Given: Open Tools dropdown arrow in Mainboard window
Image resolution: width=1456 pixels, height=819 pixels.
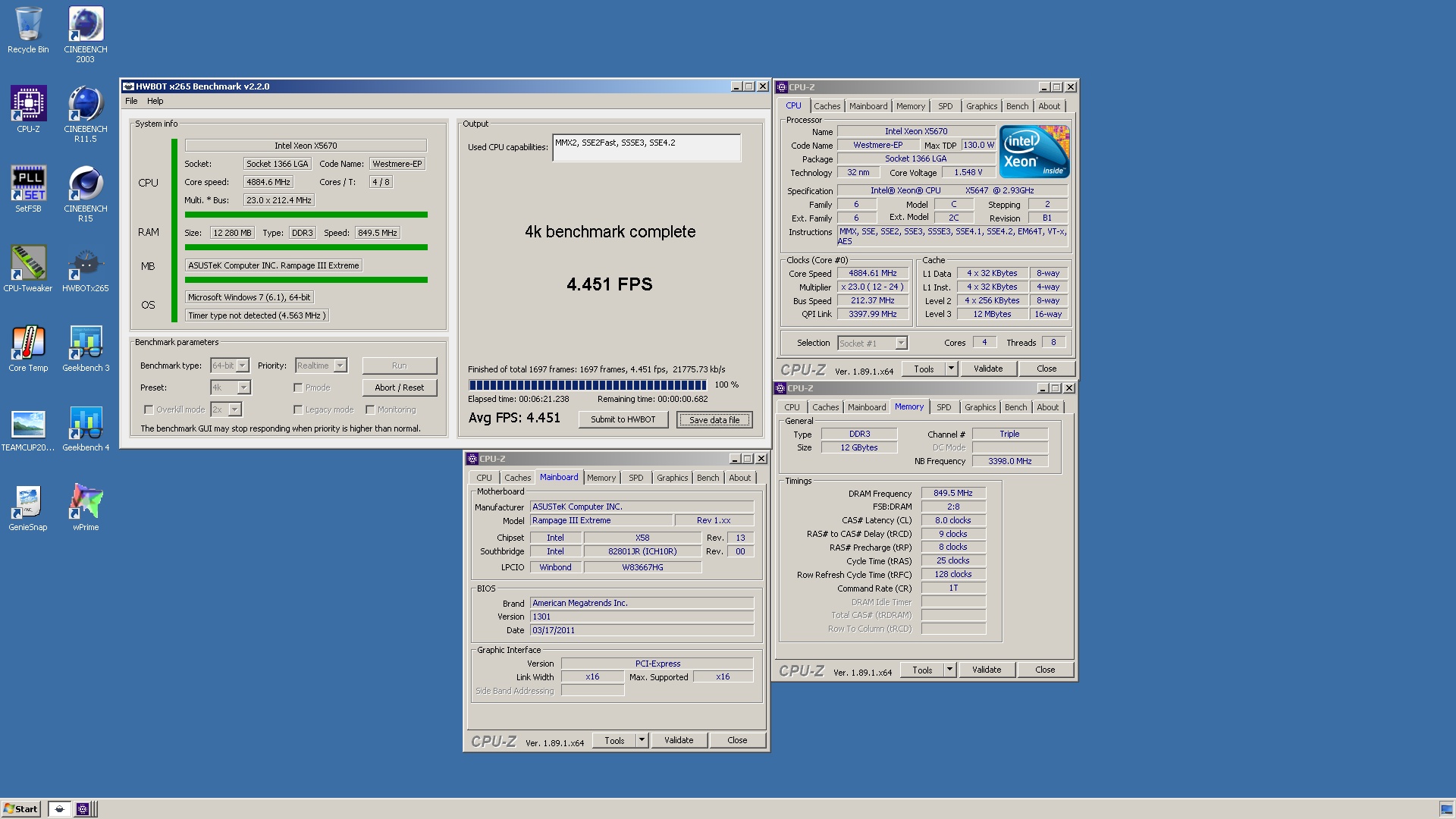Looking at the screenshot, I should click(x=642, y=740).
